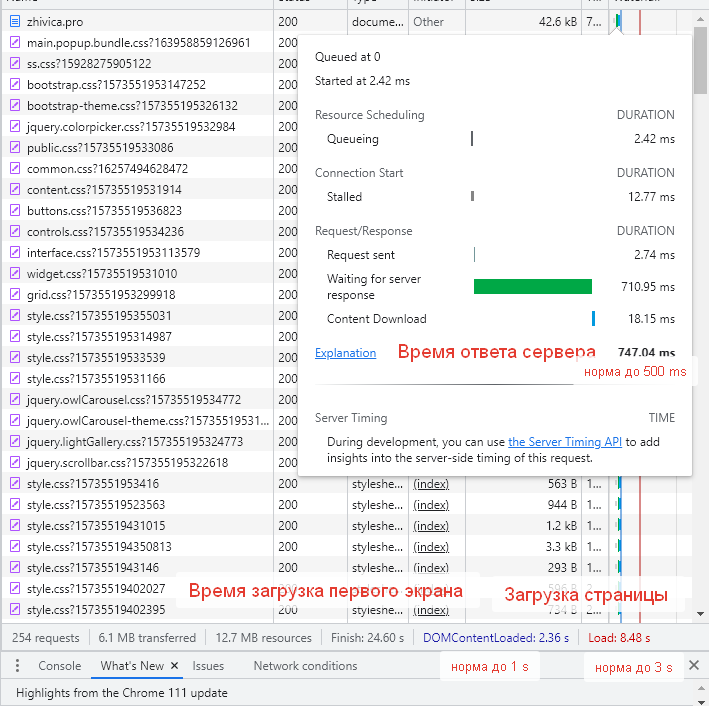This screenshot has height=706, width=718.
Task: Close the What's New drawer tab
Action: (x=174, y=666)
